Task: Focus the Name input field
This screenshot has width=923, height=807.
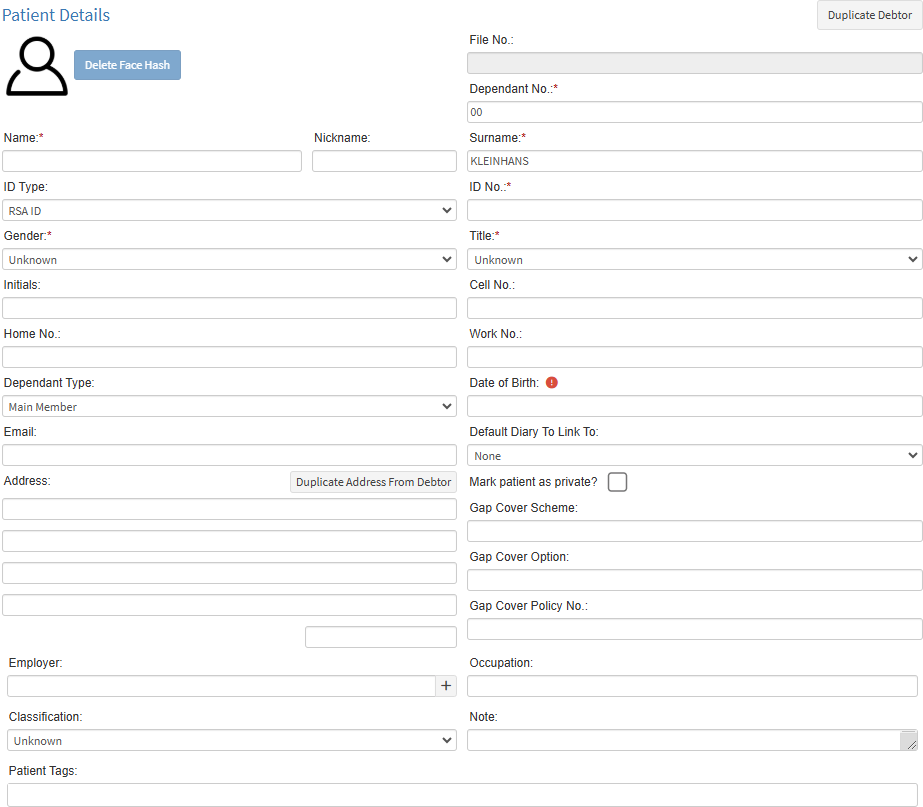Action: click(152, 161)
